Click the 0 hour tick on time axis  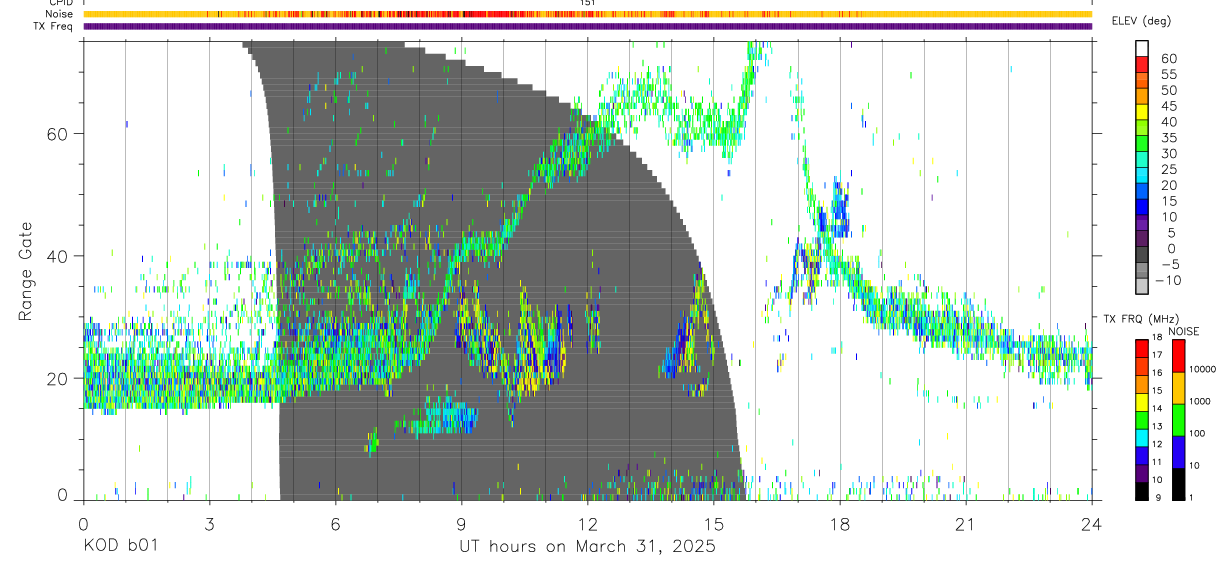click(x=83, y=523)
